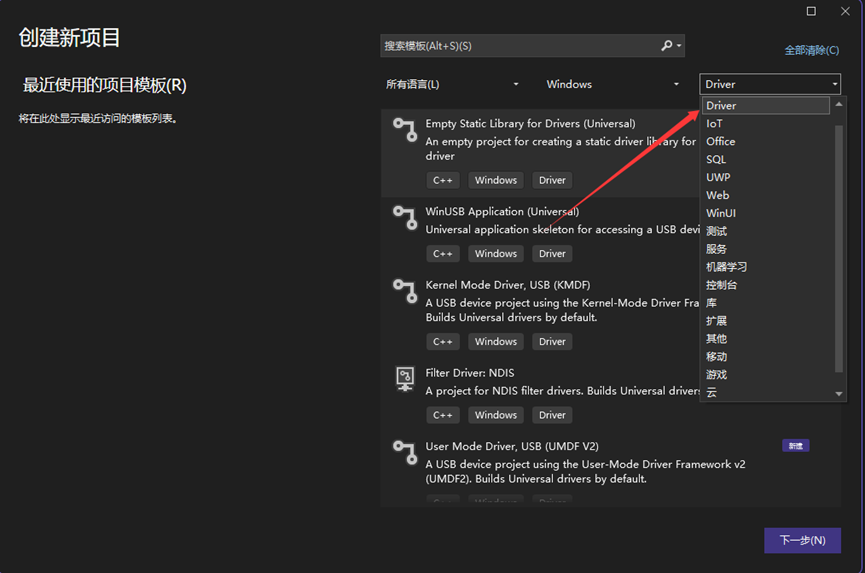Select 移动 from the project type list
865x573 pixels.
767,356
